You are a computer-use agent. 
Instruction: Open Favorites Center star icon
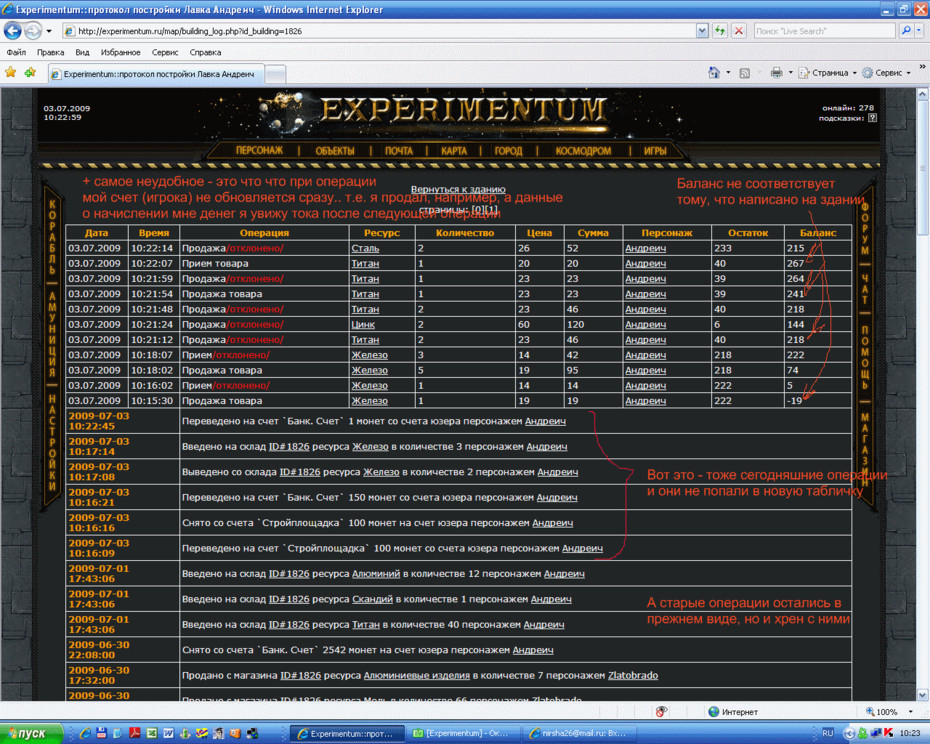pos(11,72)
